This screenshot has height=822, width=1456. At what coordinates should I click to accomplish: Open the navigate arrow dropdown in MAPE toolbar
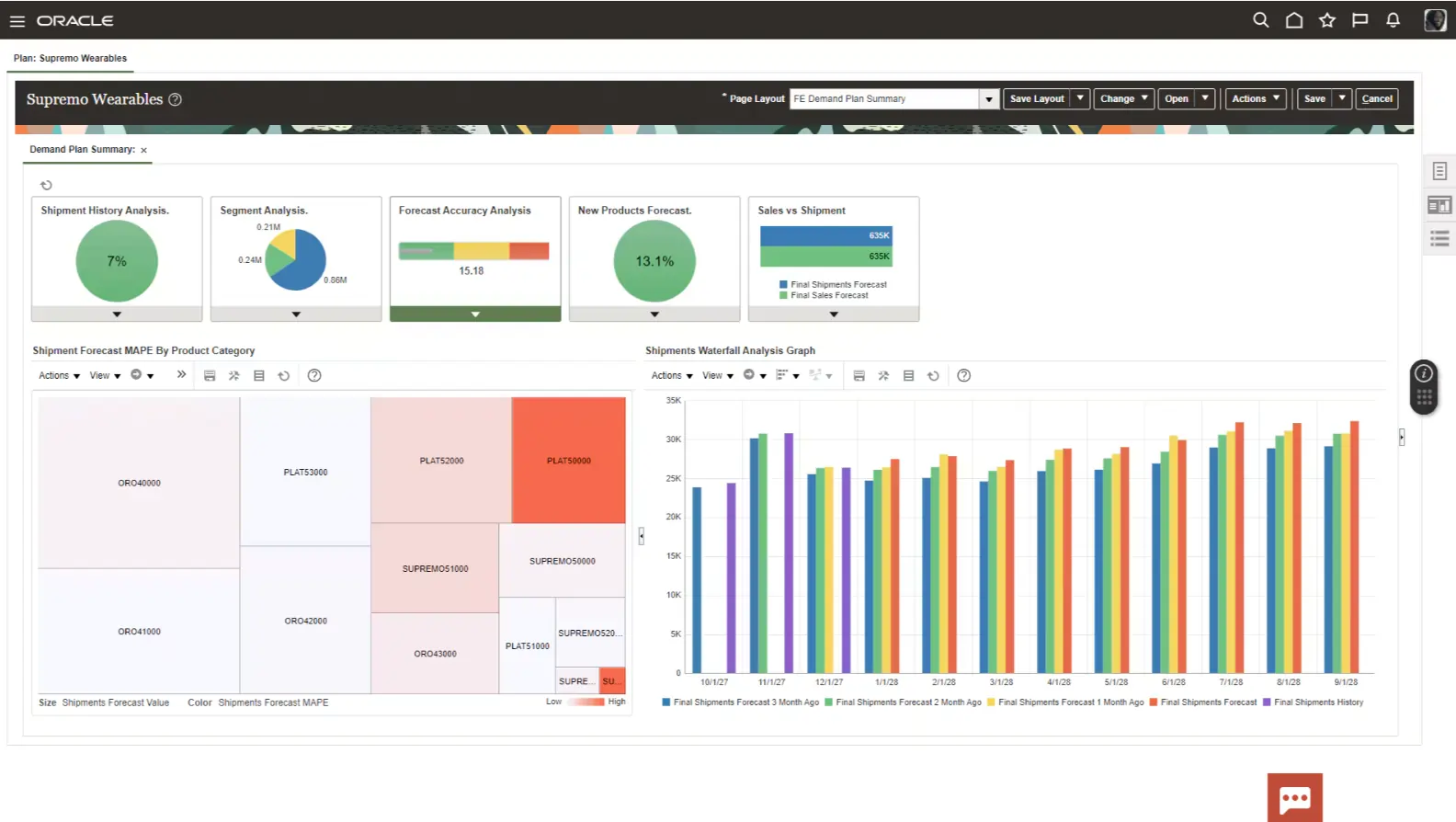[142, 375]
